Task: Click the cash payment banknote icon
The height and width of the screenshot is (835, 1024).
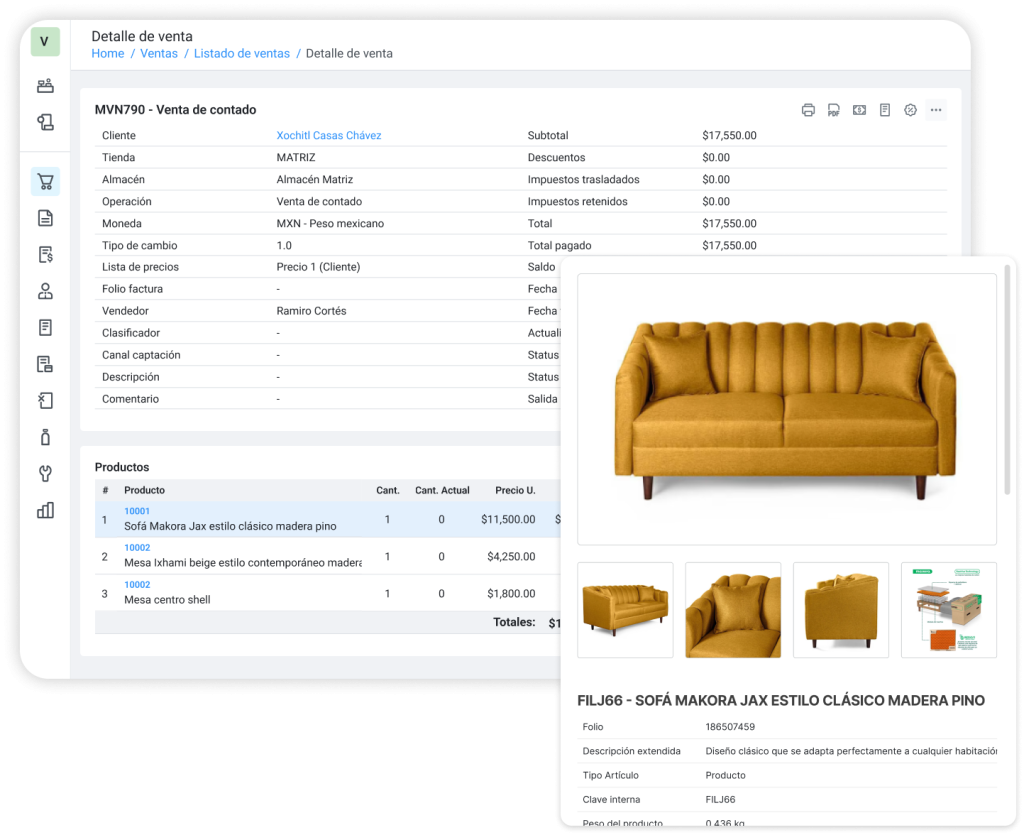Action: 859,110
